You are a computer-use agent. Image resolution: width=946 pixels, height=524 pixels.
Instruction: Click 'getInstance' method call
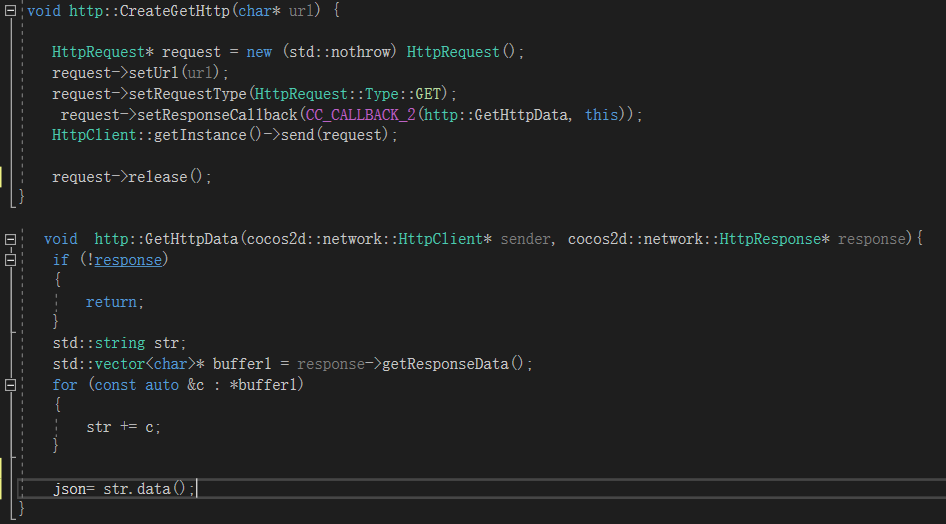click(x=200, y=135)
